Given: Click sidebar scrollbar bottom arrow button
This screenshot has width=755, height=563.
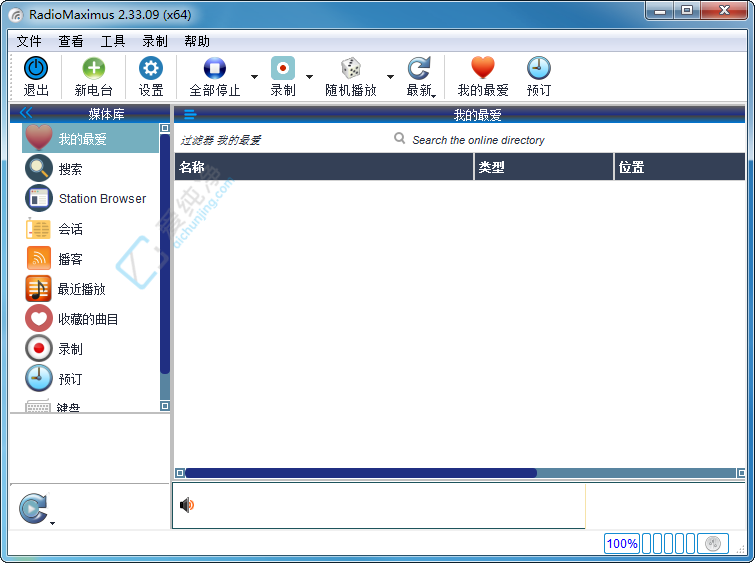Looking at the screenshot, I should [x=165, y=406].
